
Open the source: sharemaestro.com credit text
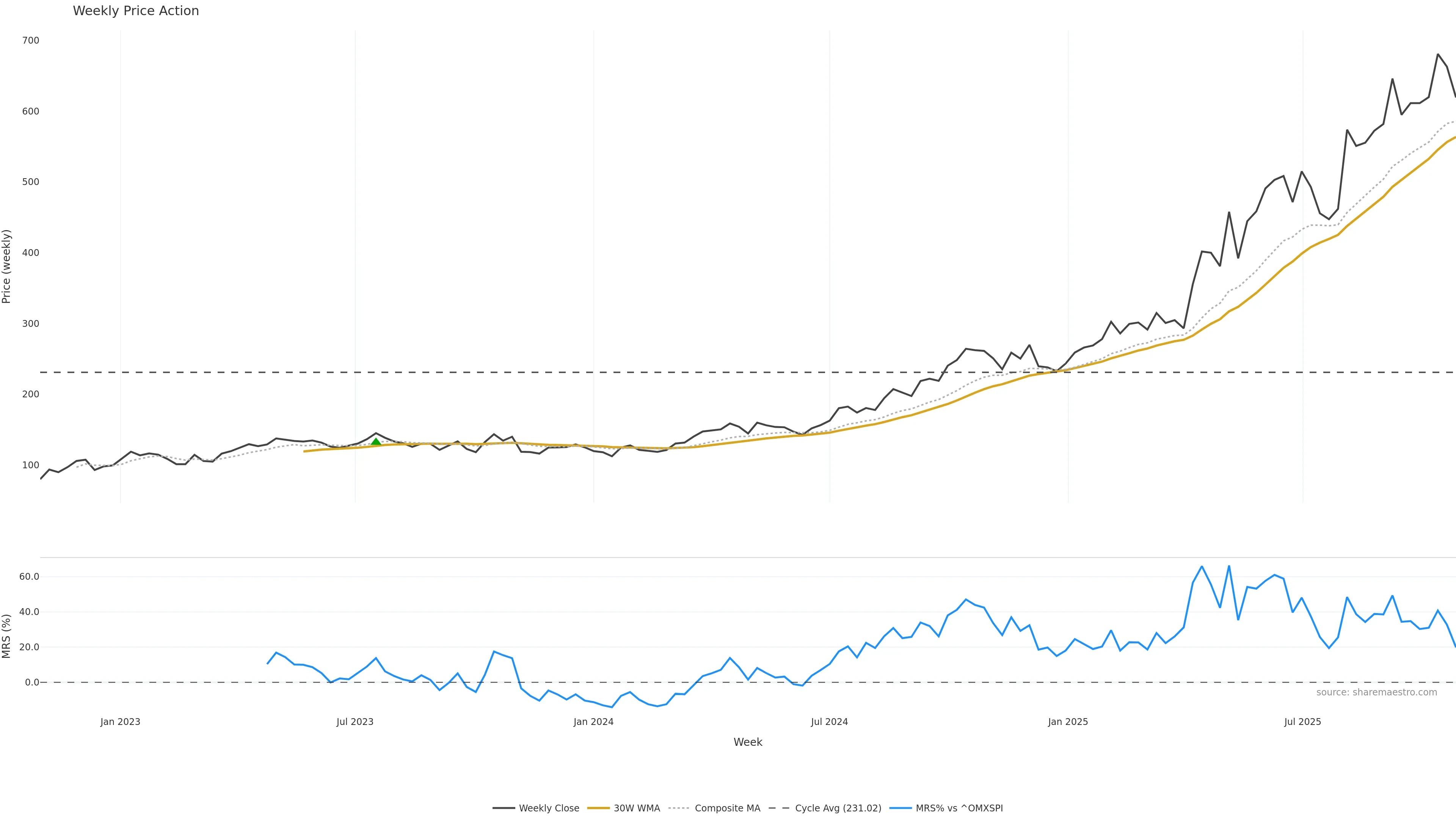1376,692
